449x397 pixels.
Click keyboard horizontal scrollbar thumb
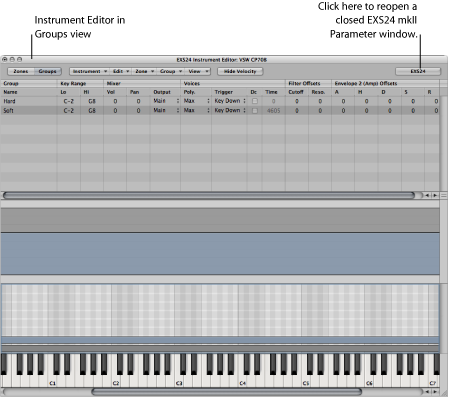tap(226, 392)
